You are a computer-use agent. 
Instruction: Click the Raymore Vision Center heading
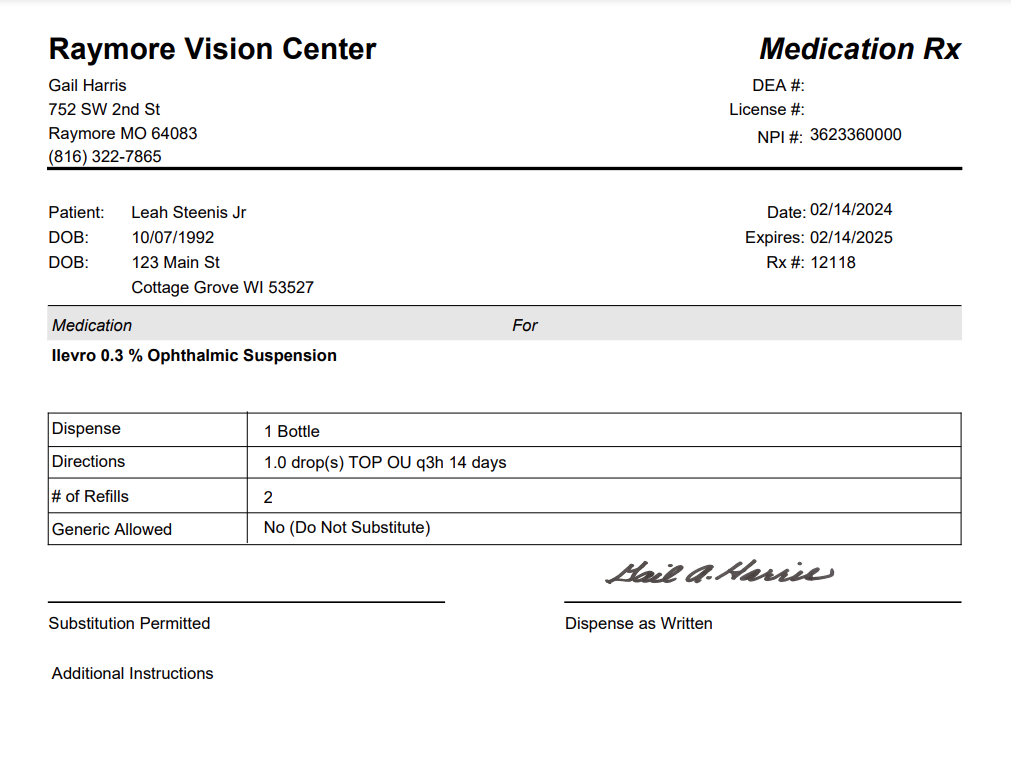[x=212, y=49]
